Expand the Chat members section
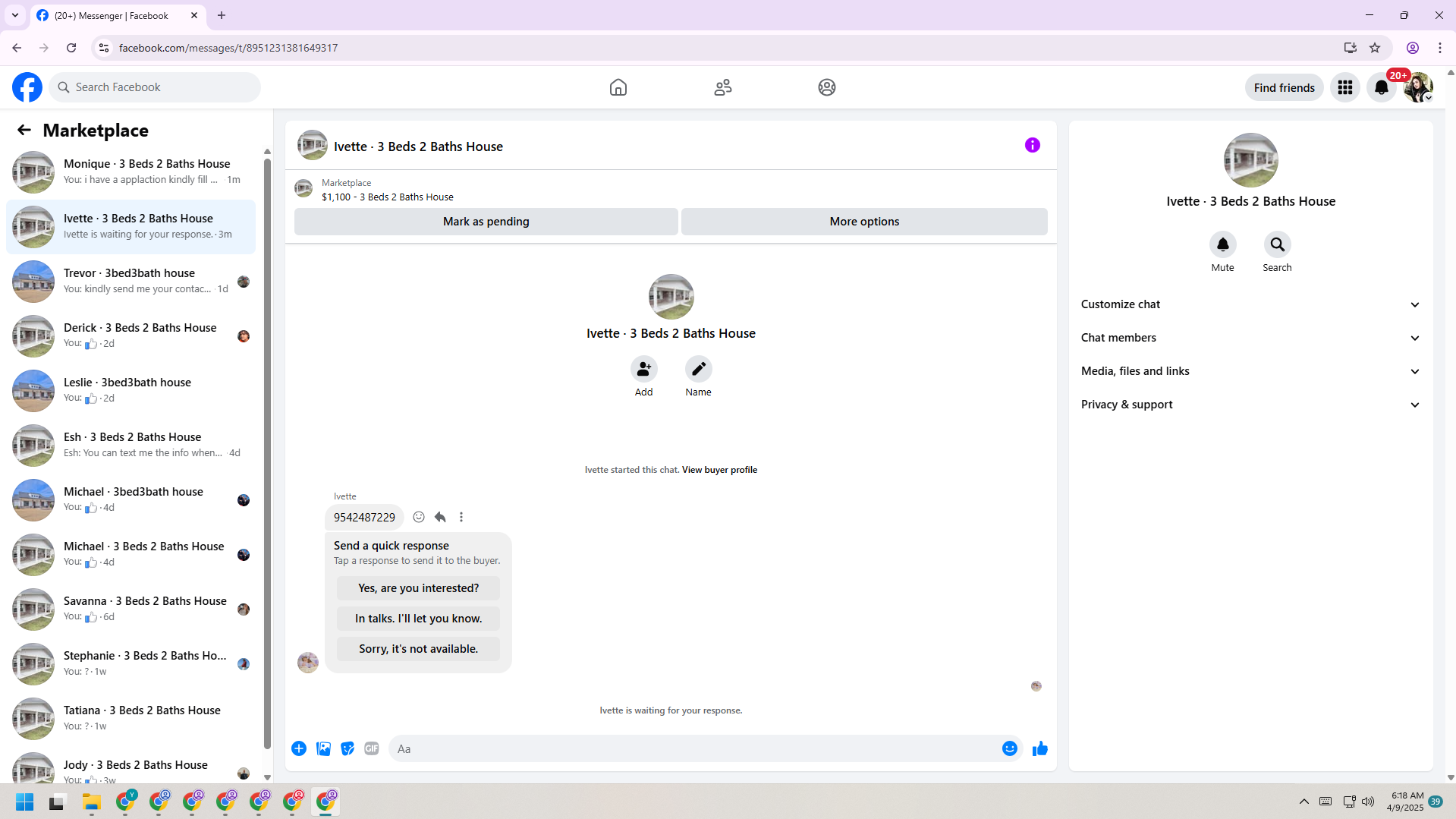This screenshot has height=819, width=1456. (x=1250, y=338)
